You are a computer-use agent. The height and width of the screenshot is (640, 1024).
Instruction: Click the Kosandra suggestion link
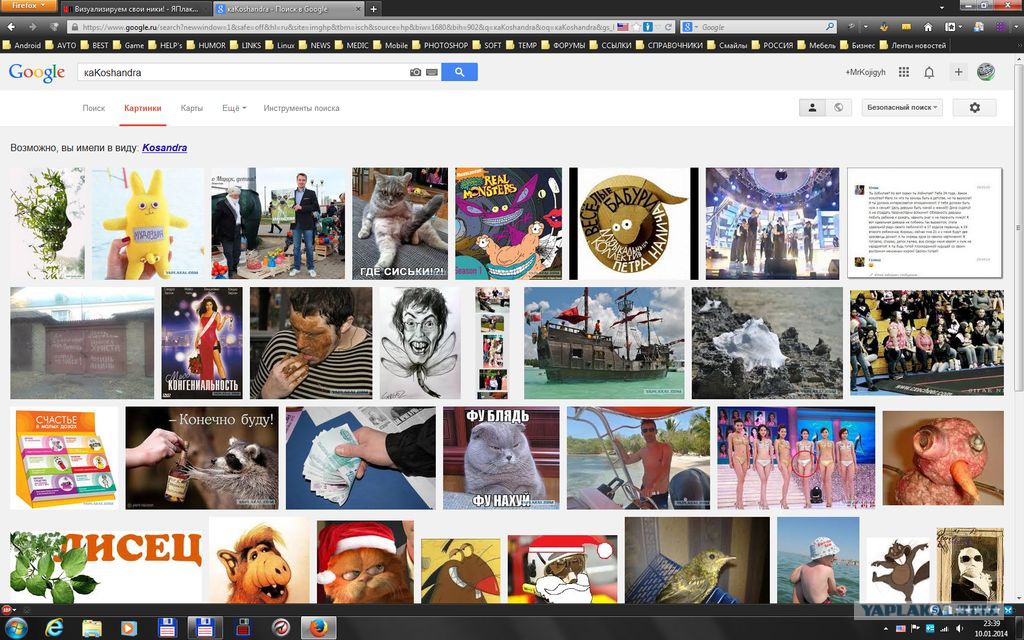point(165,148)
